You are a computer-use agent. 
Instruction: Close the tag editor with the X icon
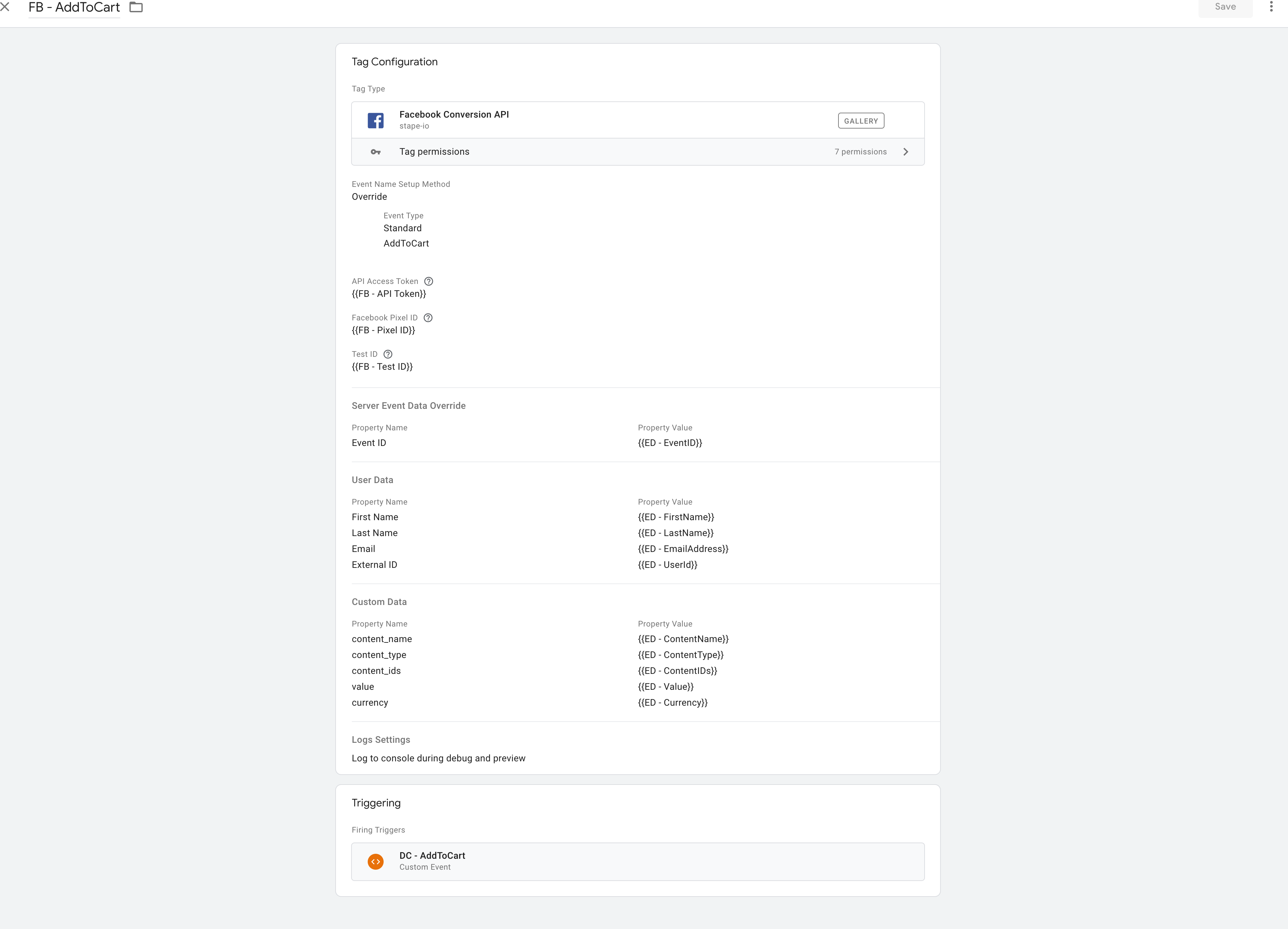click(5, 7)
